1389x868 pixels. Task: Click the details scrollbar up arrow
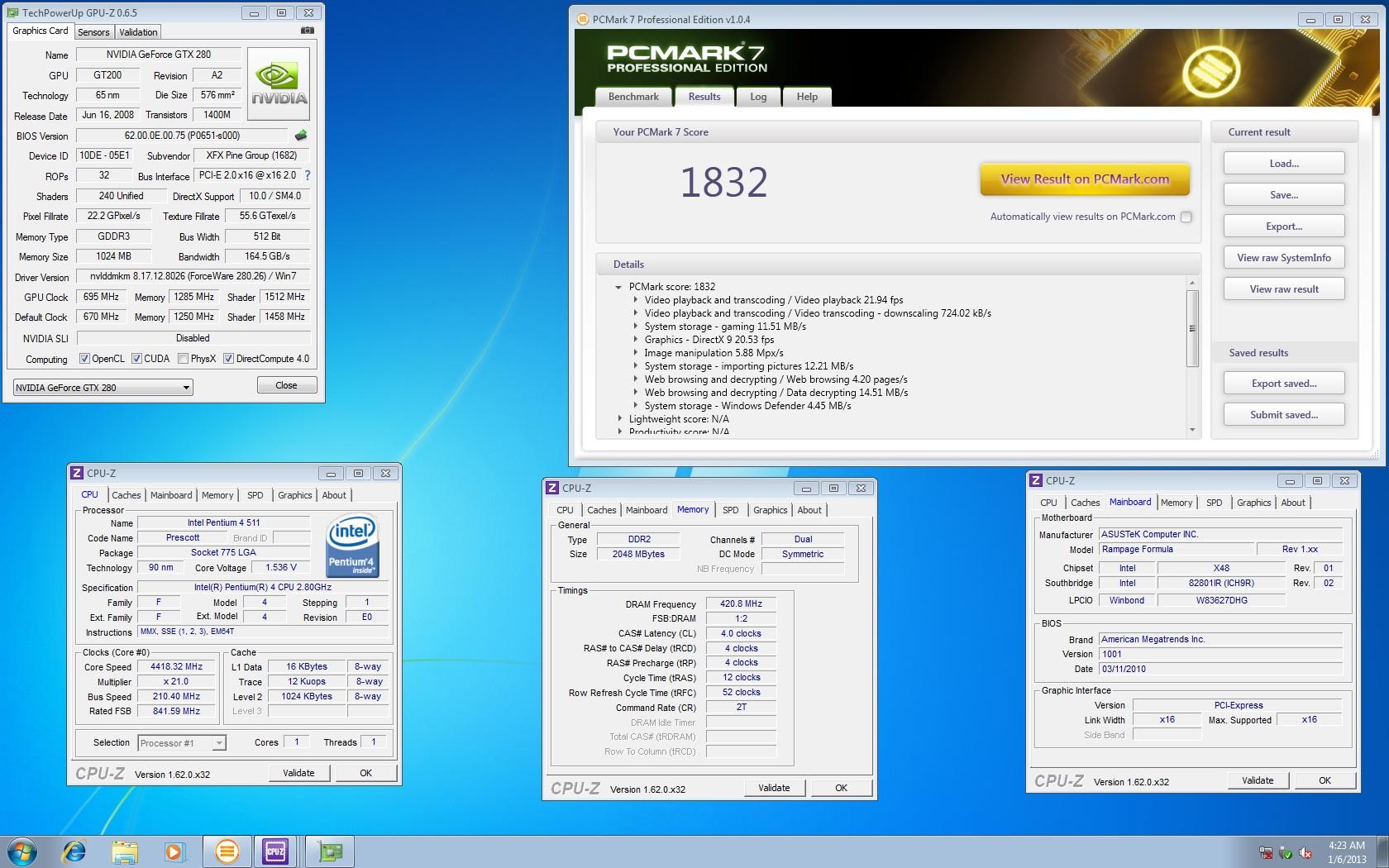[1192, 283]
